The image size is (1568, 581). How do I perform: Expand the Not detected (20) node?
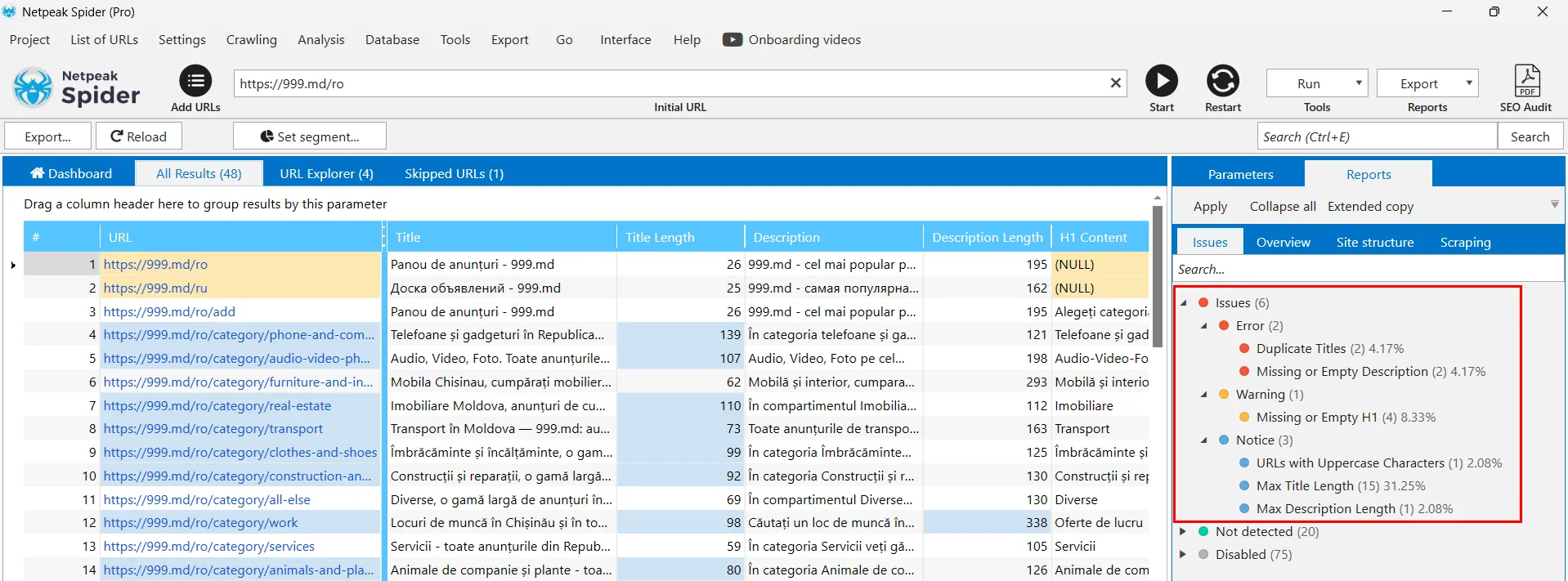coord(1183,531)
